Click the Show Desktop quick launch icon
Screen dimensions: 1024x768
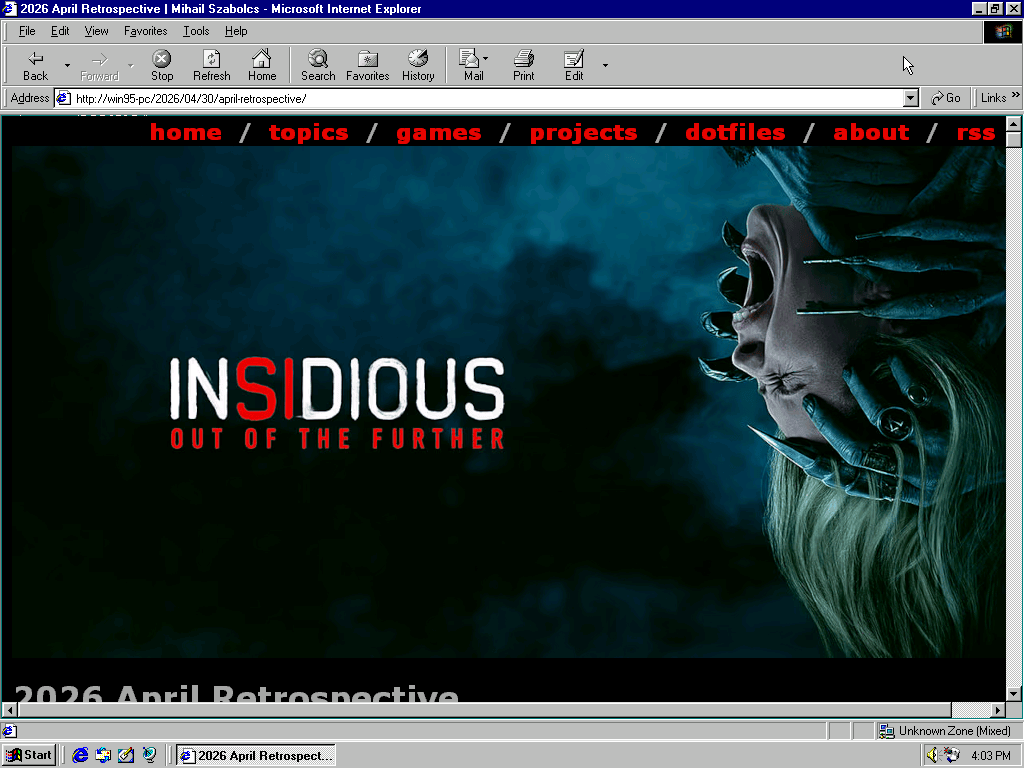[x=126, y=756]
